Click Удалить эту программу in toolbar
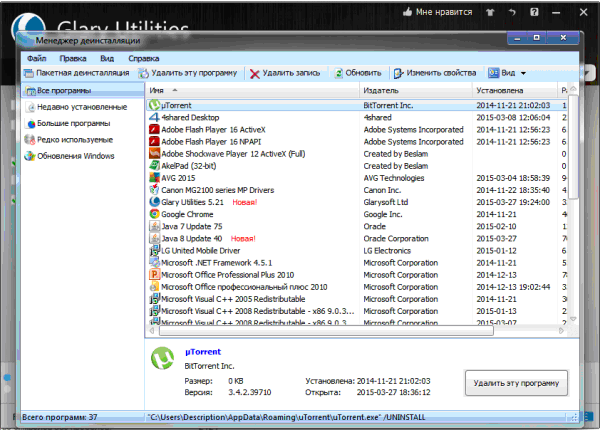Image resolution: width=600 pixels, height=430 pixels. click(190, 73)
